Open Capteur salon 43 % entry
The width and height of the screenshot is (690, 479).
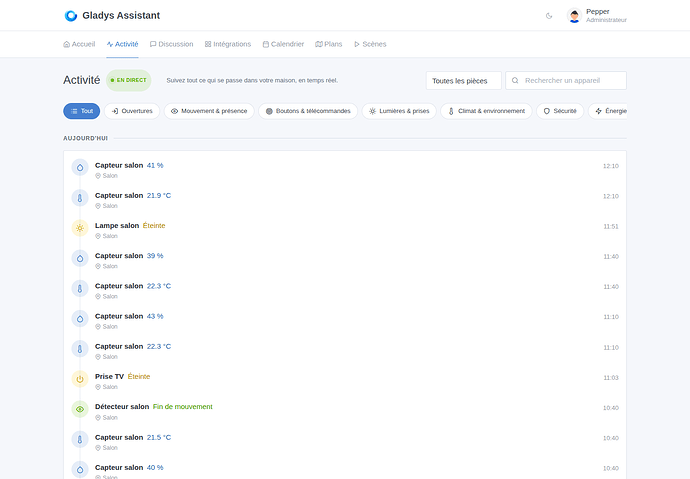[x=345, y=321]
